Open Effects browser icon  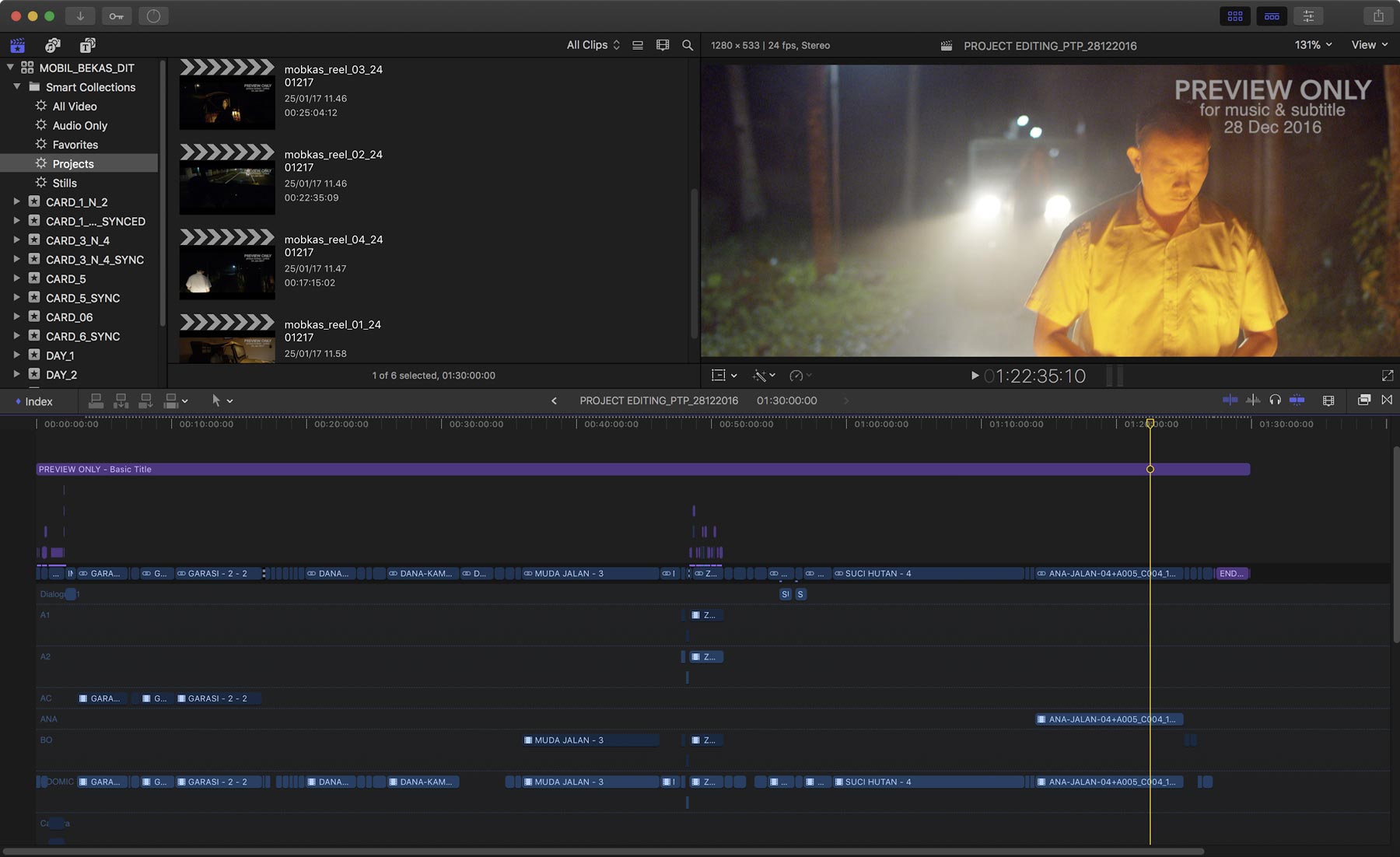[1363, 400]
